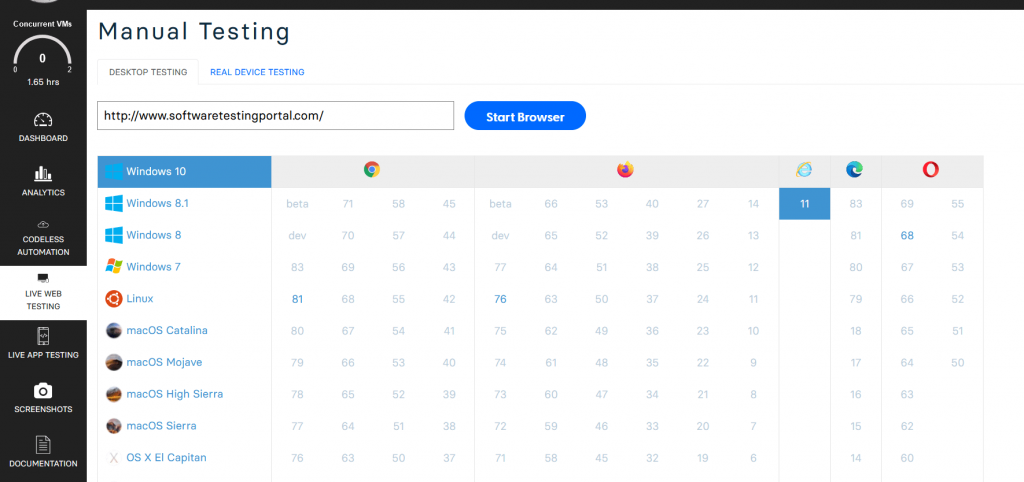Choose macOS Catalina from the OS list
This screenshot has width=1024, height=482.
[166, 331]
